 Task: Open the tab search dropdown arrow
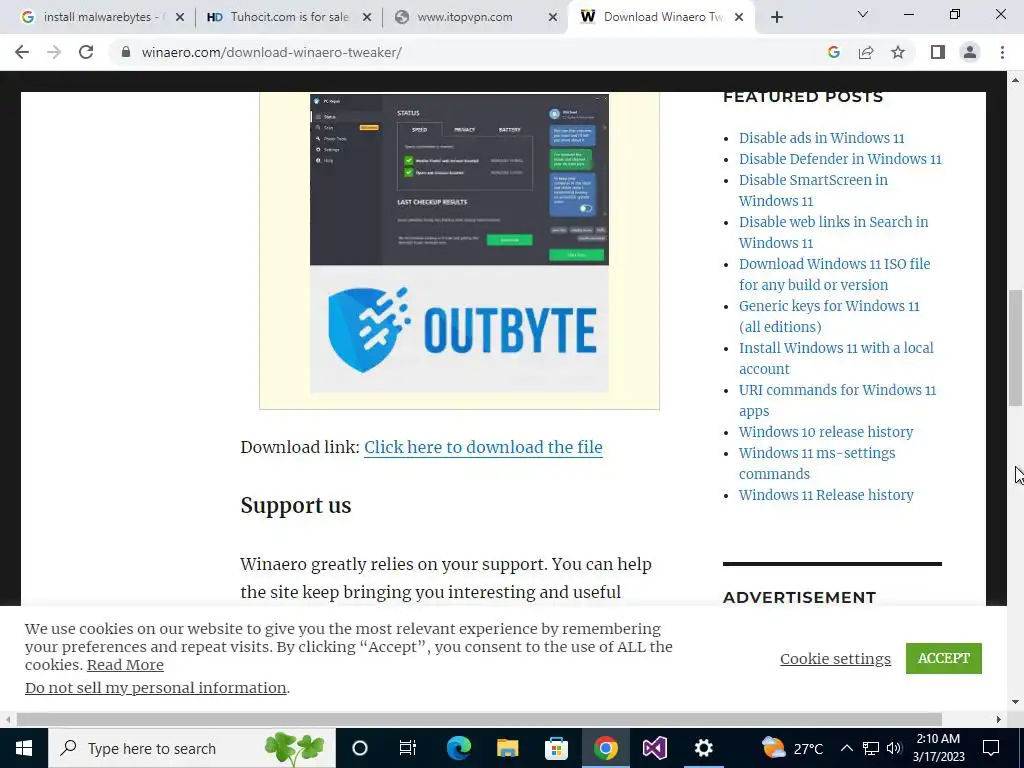coord(863,14)
